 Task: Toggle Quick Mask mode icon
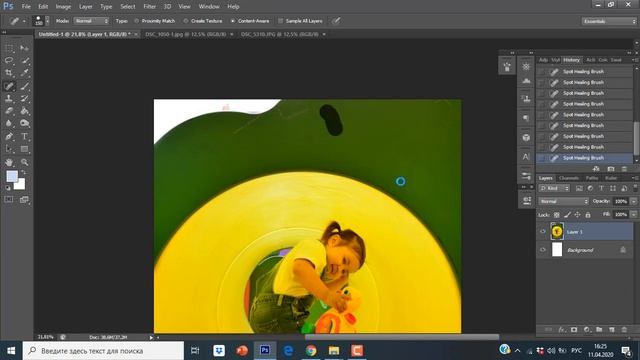9,200
